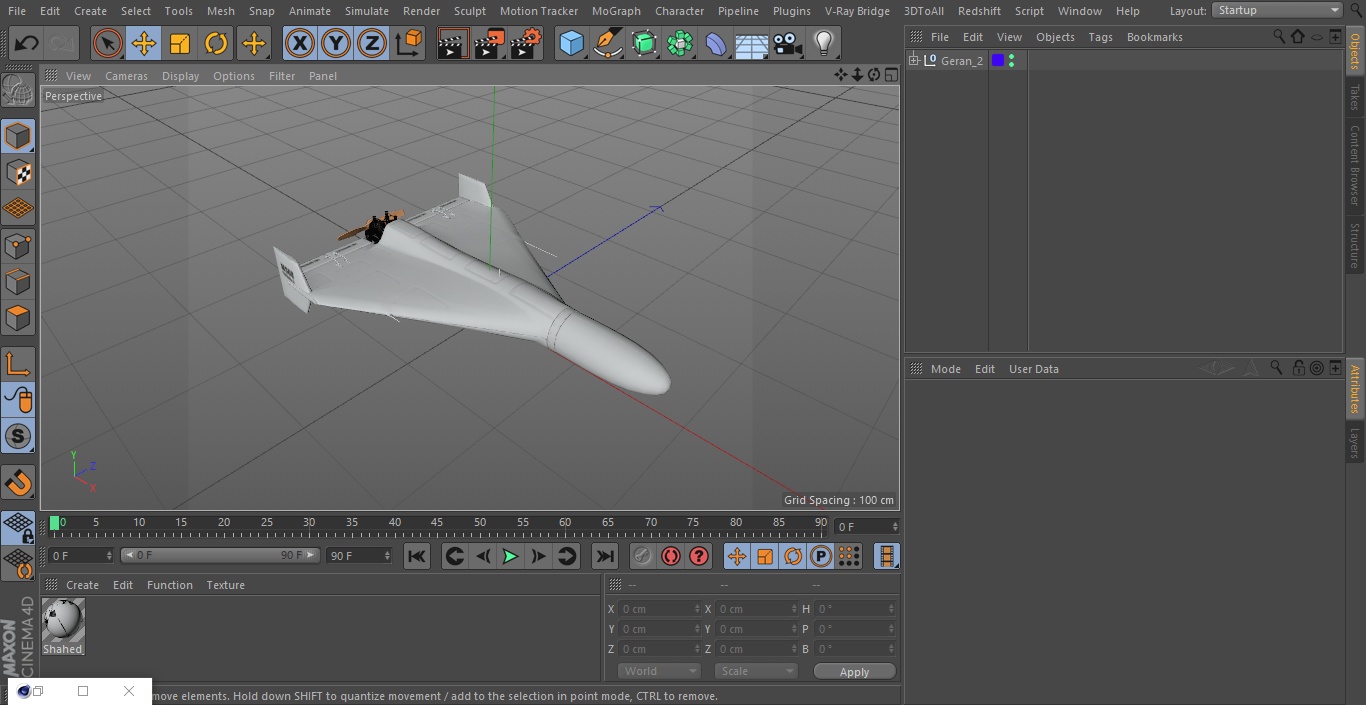Toggle Autokeying button
The image size is (1366, 705).
click(x=671, y=556)
